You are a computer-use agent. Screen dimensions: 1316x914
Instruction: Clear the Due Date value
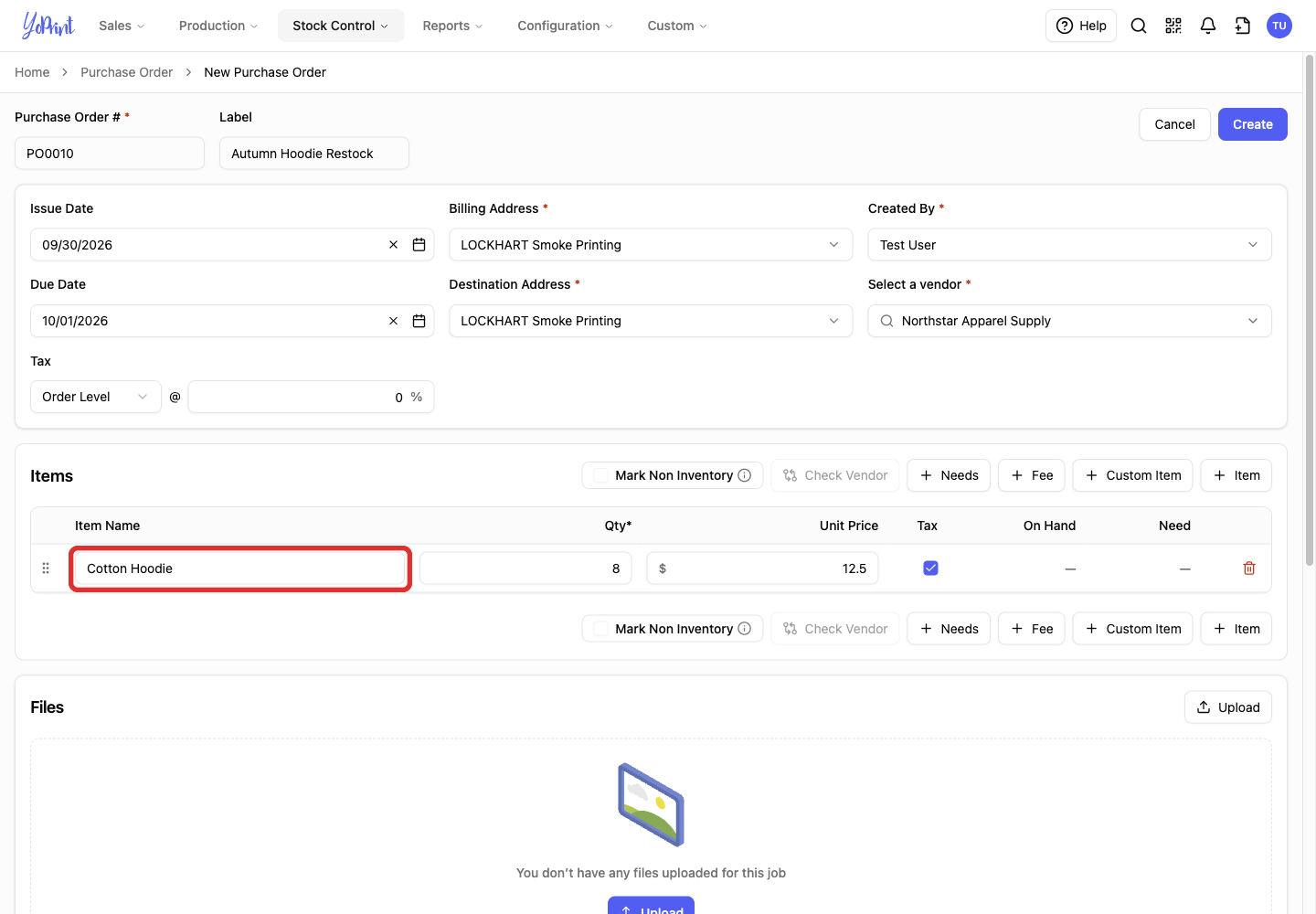[394, 321]
